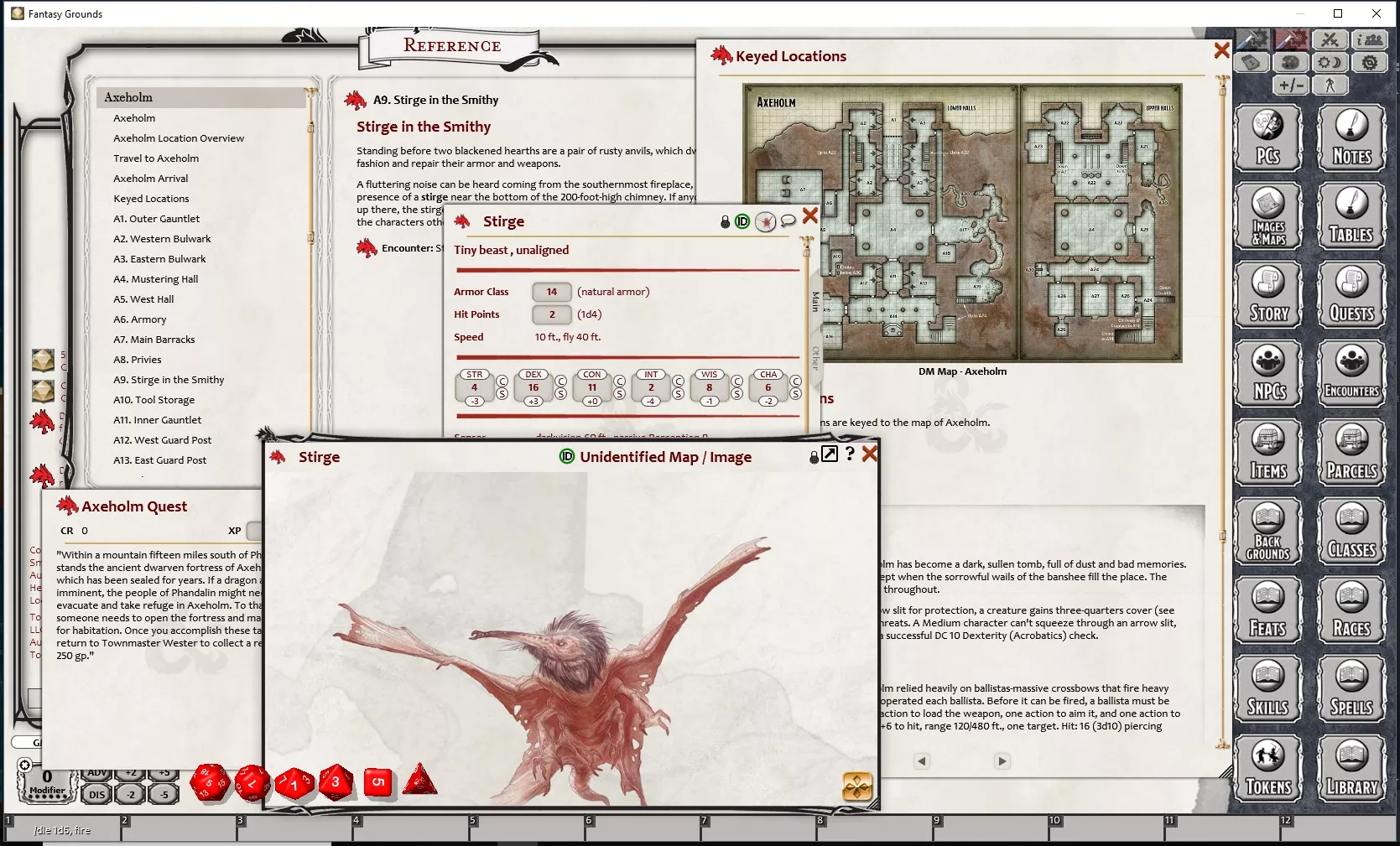
Task: Open Images & Maps sidebar button
Action: pyautogui.click(x=1267, y=216)
